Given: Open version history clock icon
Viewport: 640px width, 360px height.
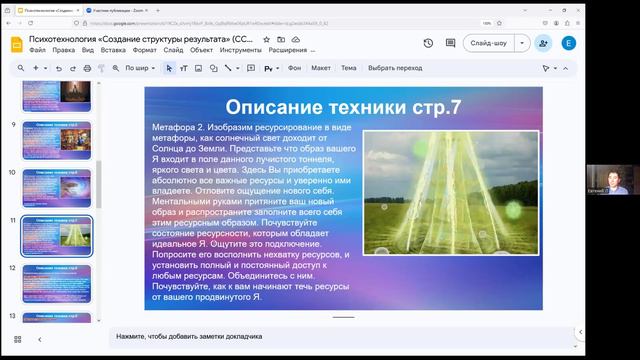Looking at the screenshot, I should pos(428,43).
